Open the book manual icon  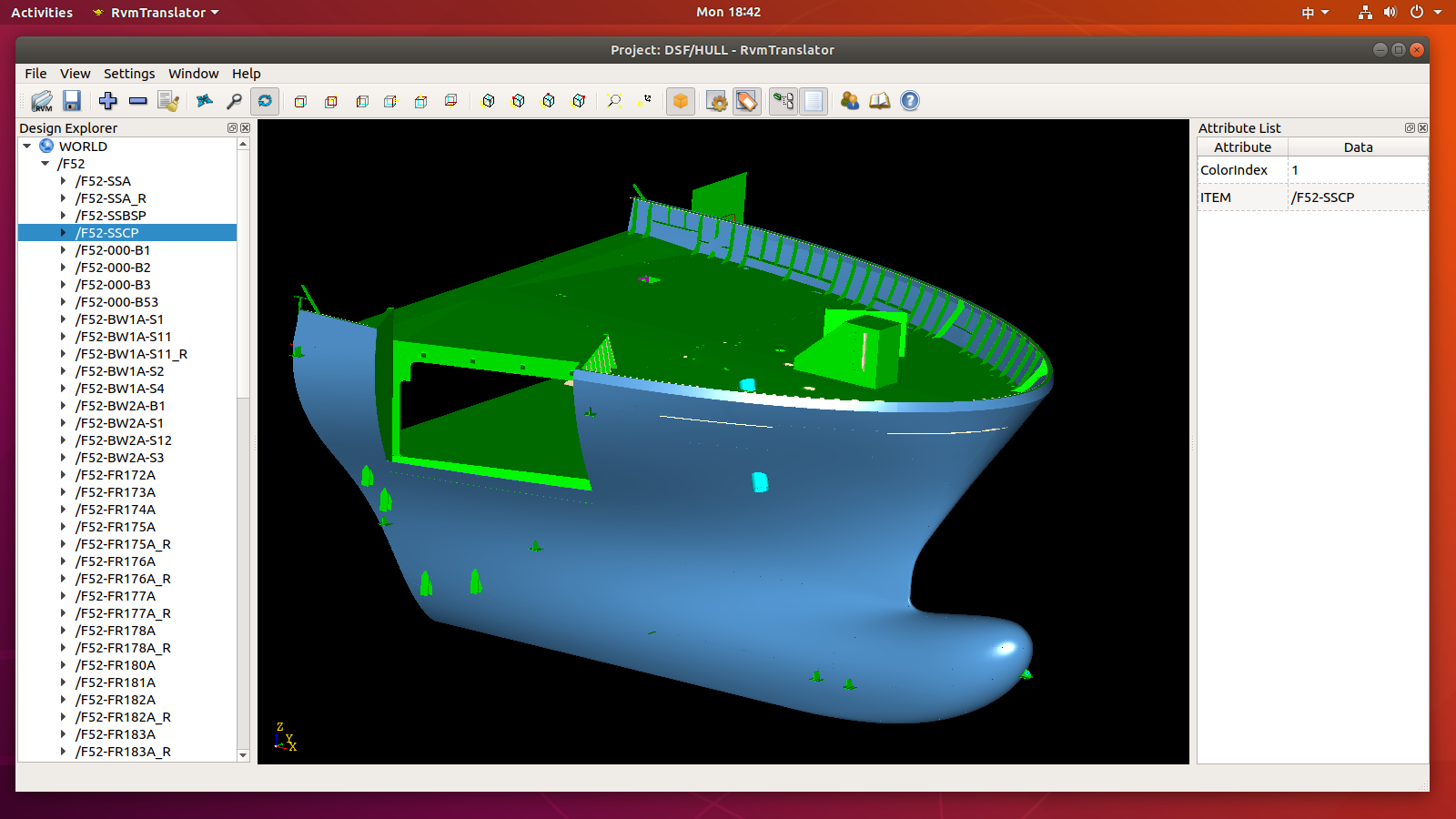tap(880, 101)
